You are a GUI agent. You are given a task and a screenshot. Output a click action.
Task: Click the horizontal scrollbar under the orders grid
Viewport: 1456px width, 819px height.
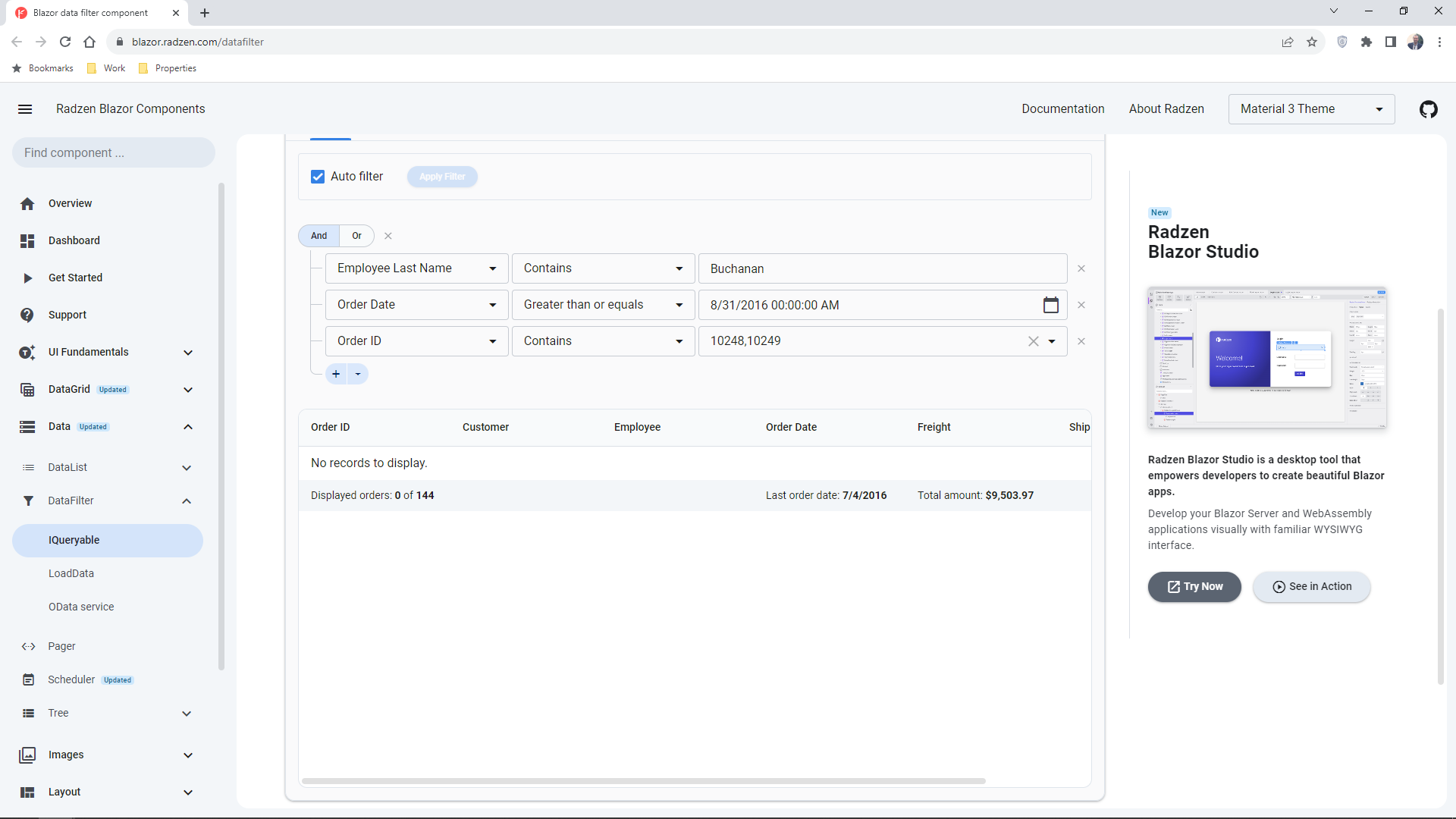643,780
